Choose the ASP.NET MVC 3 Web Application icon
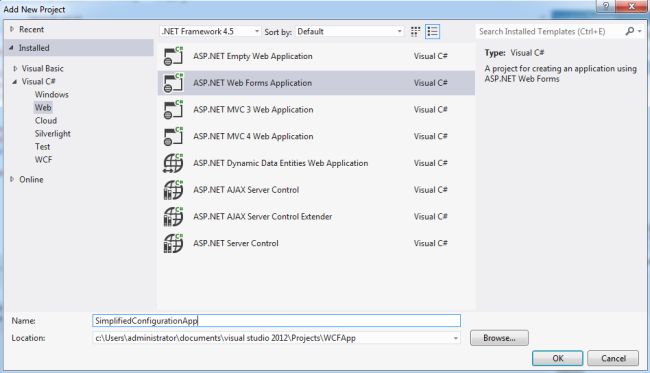Viewport: 650px width, 373px height. click(173, 109)
